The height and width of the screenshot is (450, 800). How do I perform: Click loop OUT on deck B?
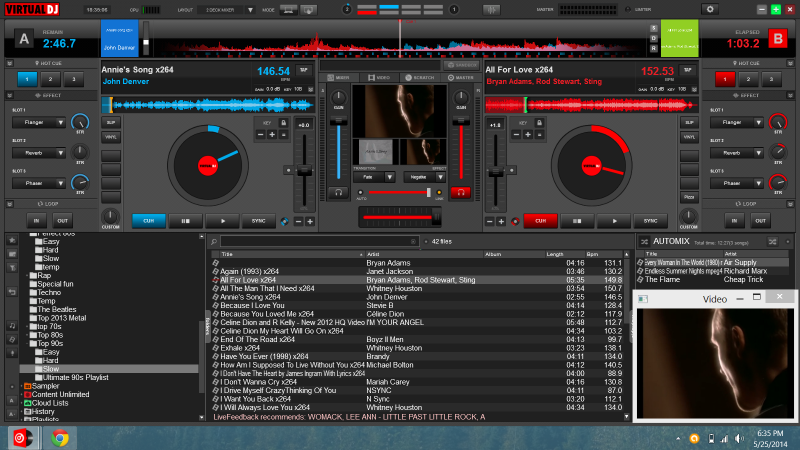tap(760, 221)
